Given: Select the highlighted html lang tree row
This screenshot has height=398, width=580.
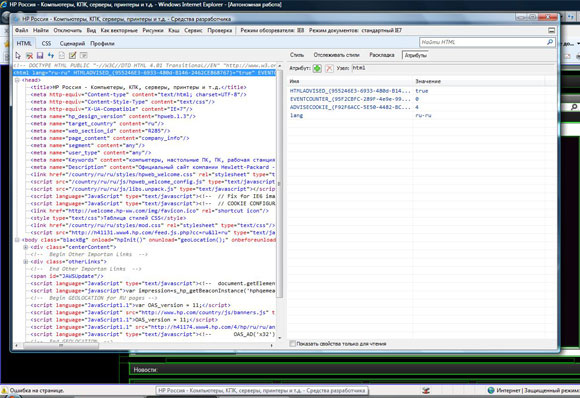Looking at the screenshot, I should [145, 73].
